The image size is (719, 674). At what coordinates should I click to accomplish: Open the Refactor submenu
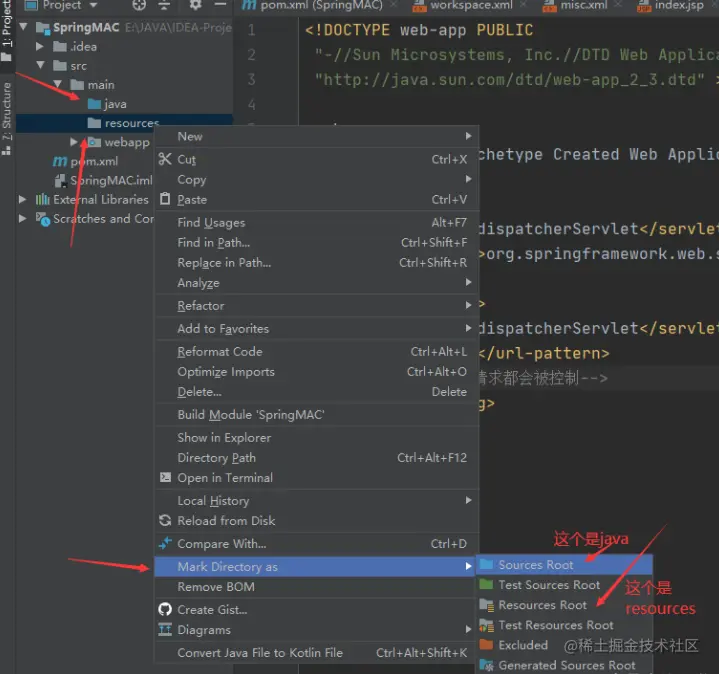[316, 306]
